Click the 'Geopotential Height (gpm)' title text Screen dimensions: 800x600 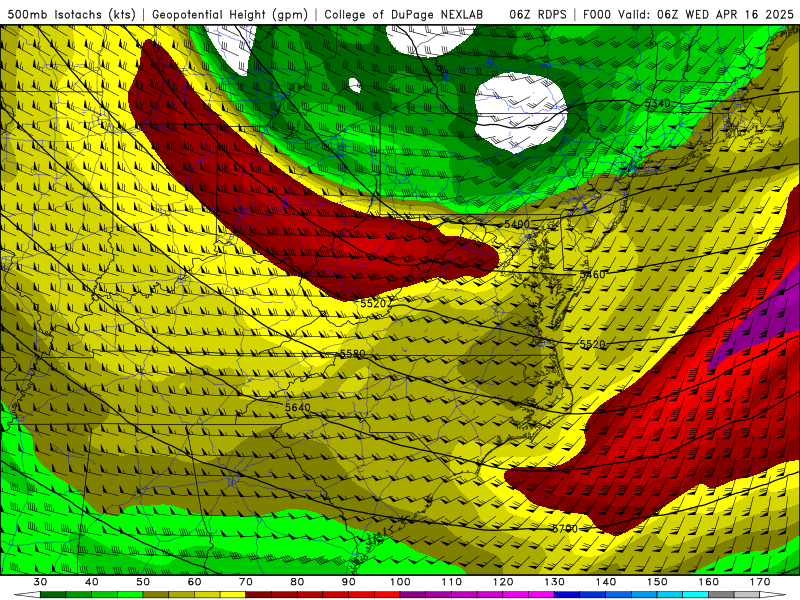tap(230, 14)
